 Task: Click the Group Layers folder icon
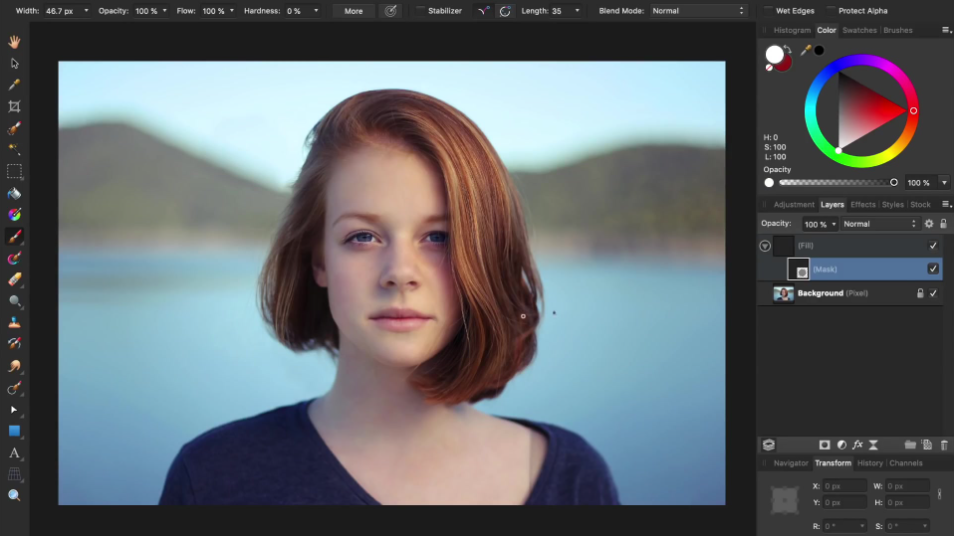click(x=910, y=445)
